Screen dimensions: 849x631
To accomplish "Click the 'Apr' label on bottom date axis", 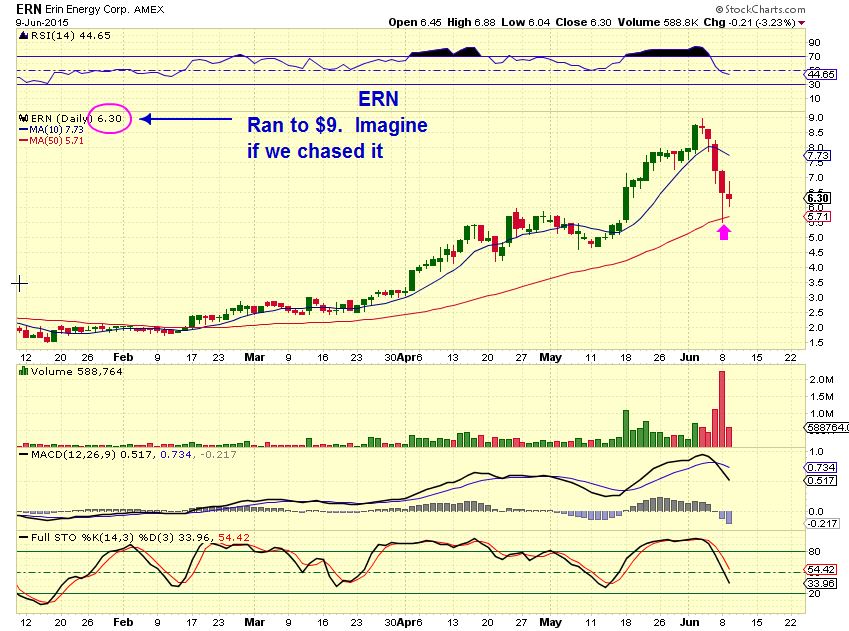I will point(406,622).
